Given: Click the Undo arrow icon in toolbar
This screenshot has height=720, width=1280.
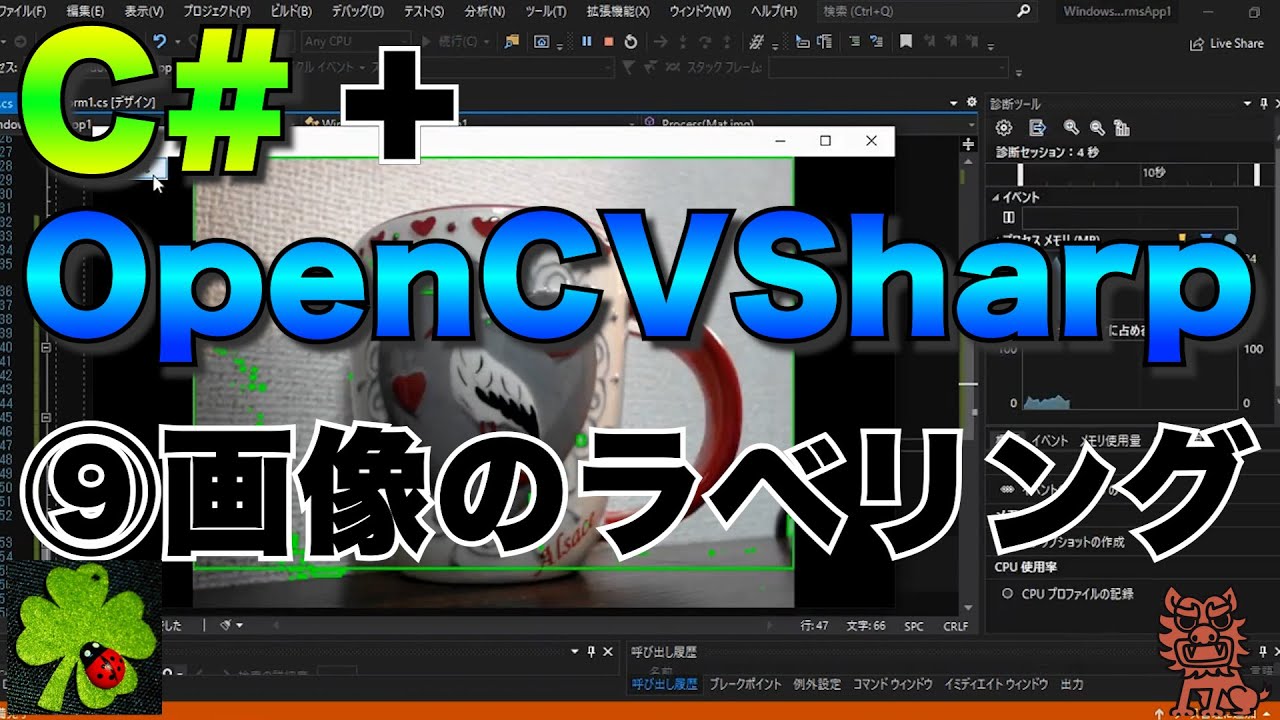Looking at the screenshot, I should pos(159,42).
